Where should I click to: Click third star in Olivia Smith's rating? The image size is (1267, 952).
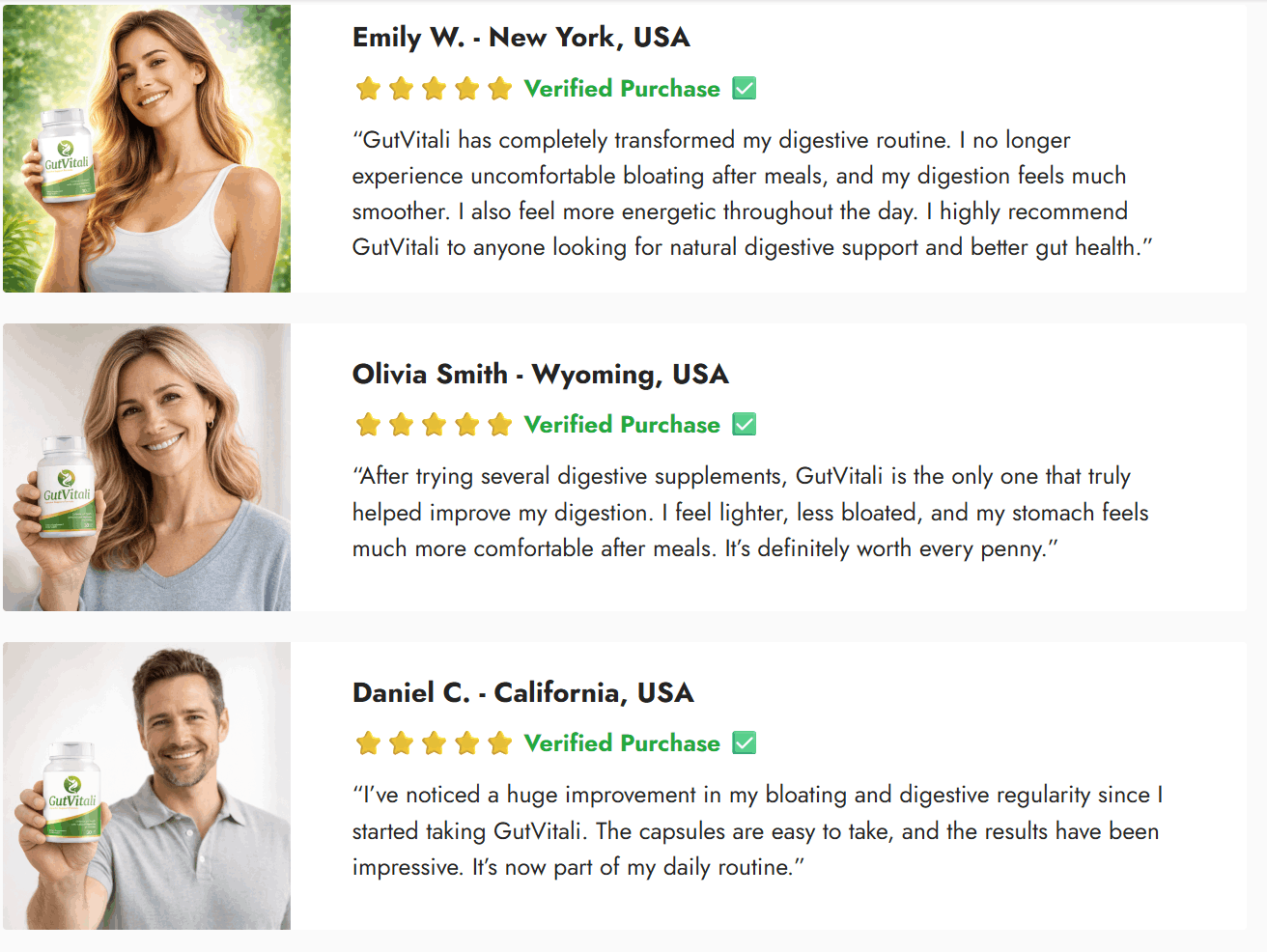point(434,425)
